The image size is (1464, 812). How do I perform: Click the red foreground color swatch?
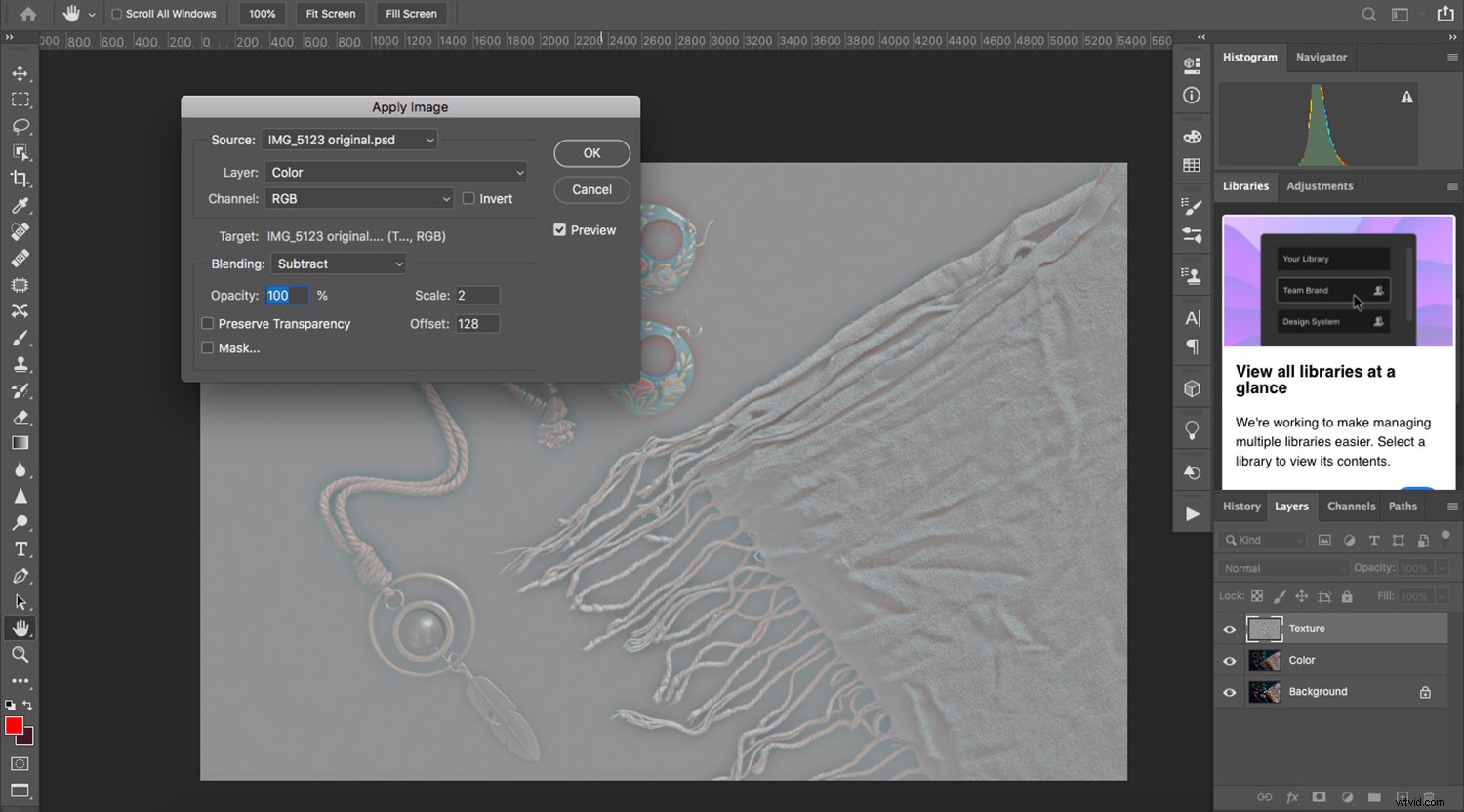(x=14, y=726)
